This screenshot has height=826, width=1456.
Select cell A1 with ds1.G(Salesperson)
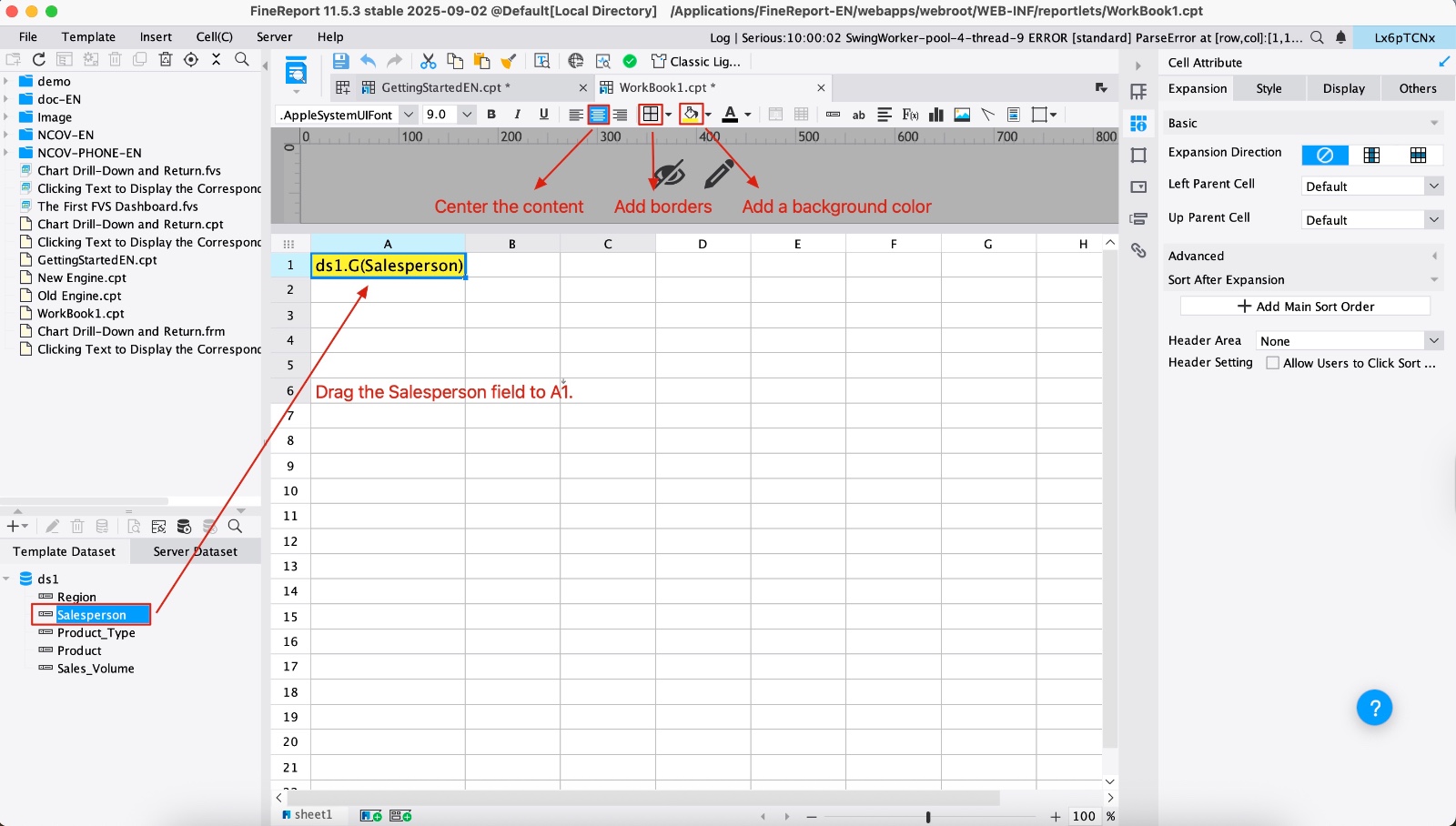point(389,266)
